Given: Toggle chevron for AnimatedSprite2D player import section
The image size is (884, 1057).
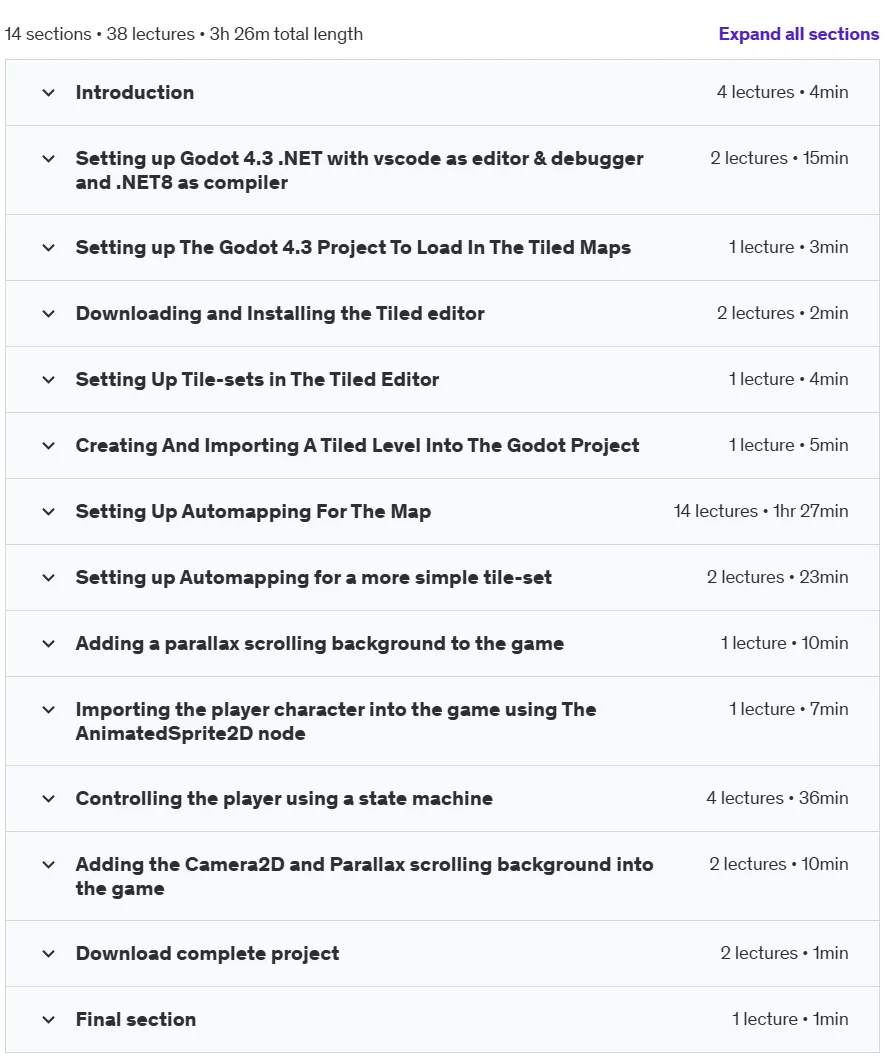Looking at the screenshot, I should (49, 710).
